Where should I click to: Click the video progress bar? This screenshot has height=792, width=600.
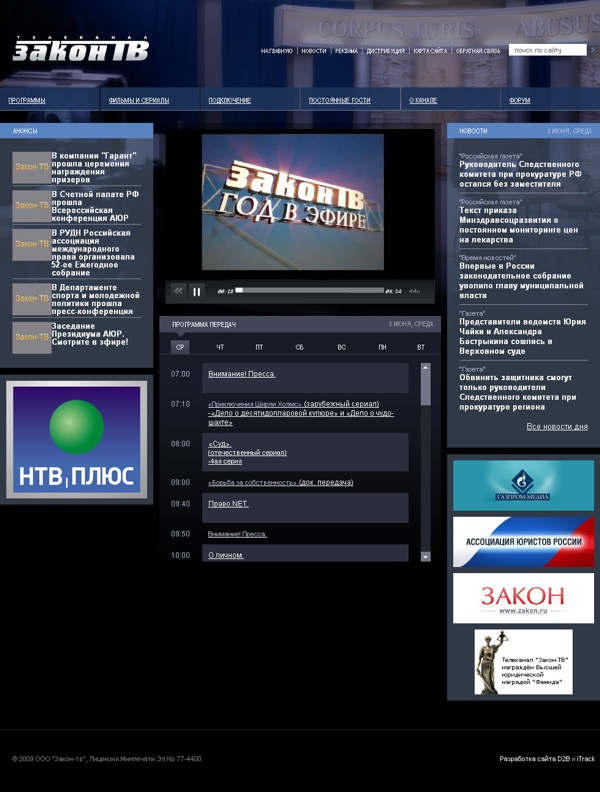[x=310, y=290]
